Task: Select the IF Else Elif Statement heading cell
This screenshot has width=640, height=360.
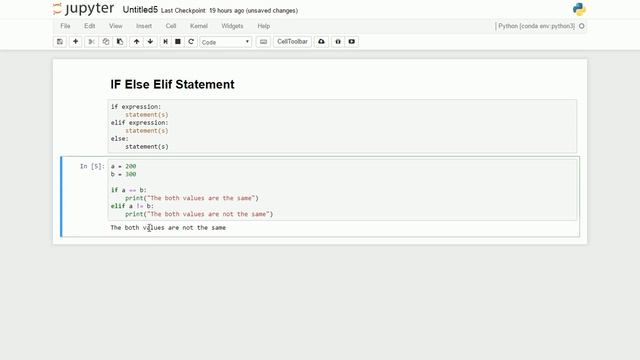Action: (172, 84)
